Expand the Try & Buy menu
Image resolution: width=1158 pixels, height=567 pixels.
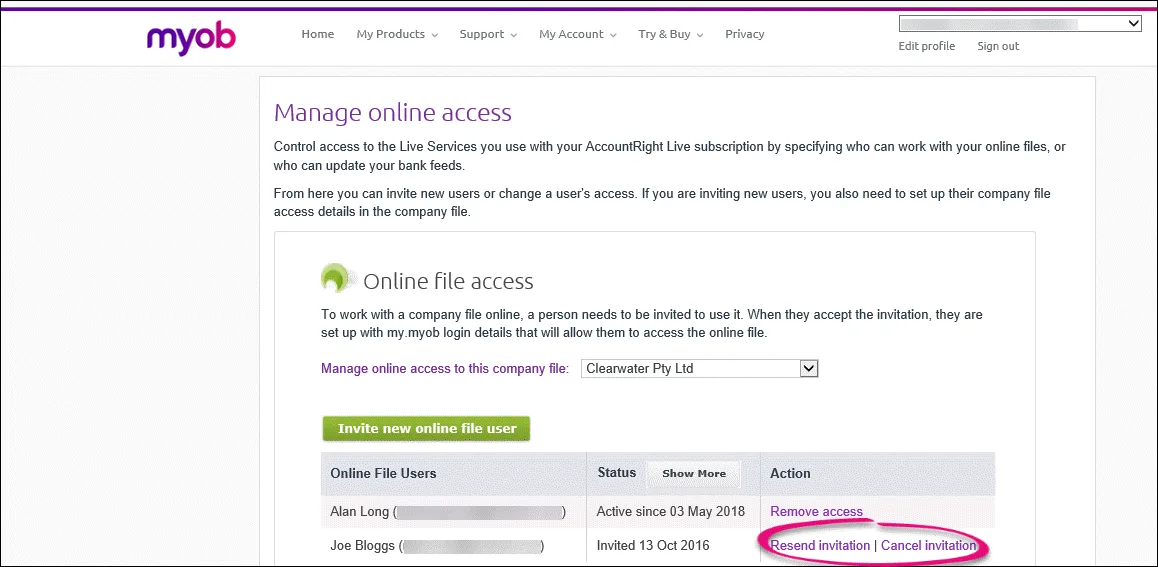coord(671,34)
